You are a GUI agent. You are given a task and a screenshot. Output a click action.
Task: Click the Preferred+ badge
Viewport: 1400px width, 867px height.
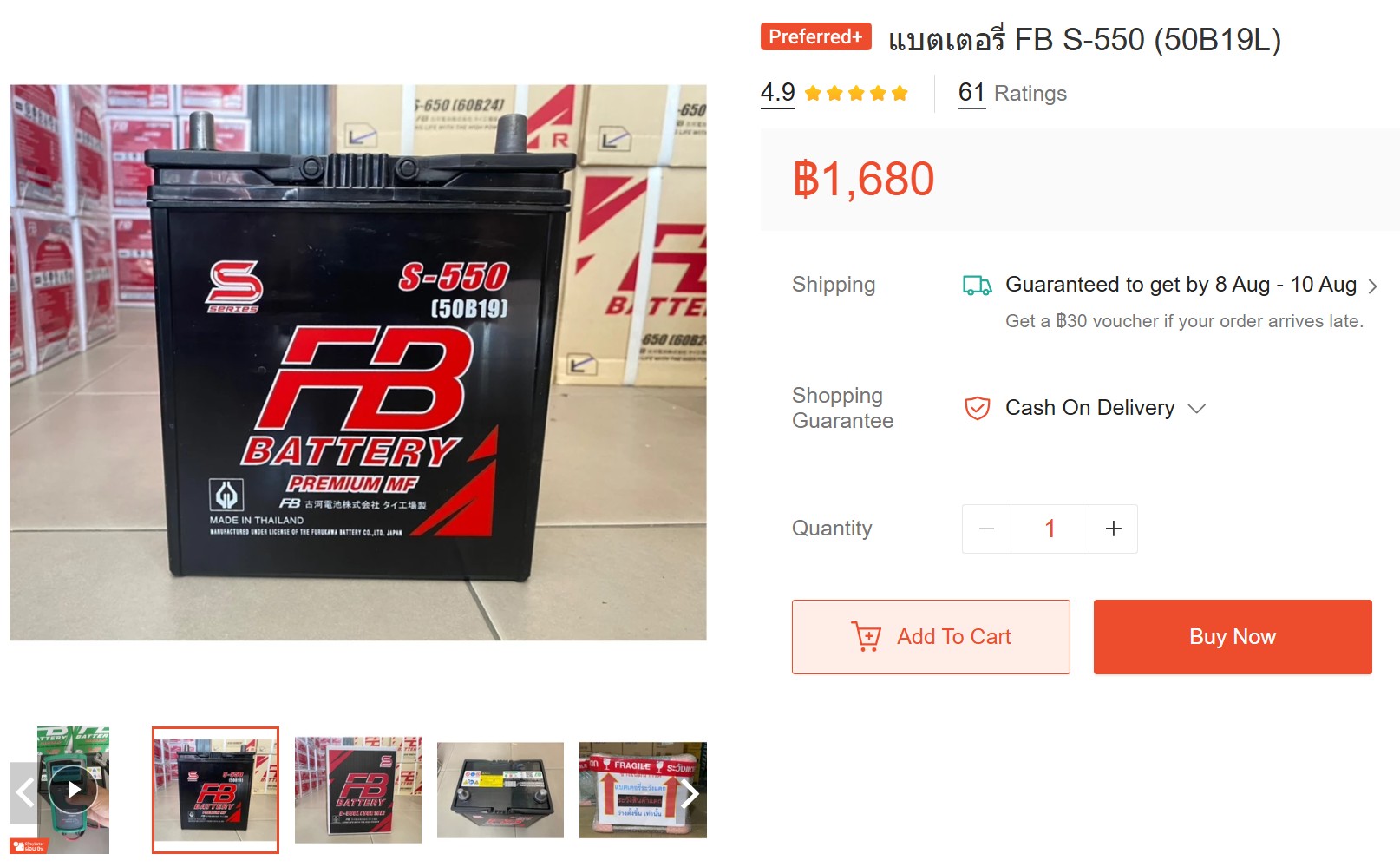(x=816, y=36)
